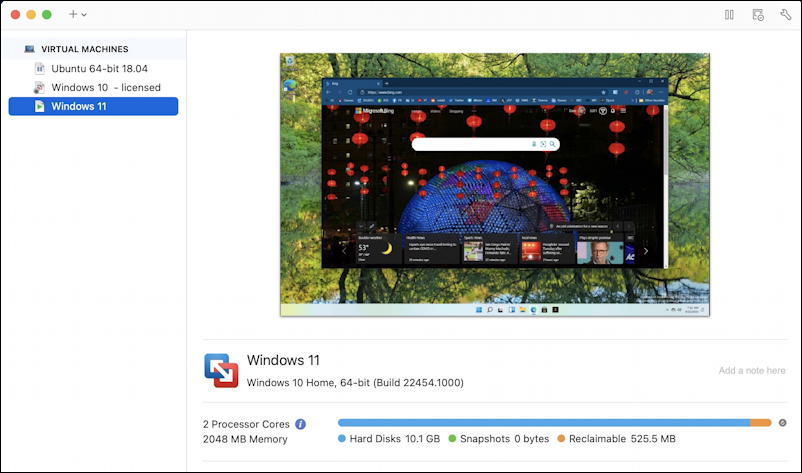Select the Windows 11 virtual machine row
Image resolution: width=802 pixels, height=473 pixels.
point(93,106)
